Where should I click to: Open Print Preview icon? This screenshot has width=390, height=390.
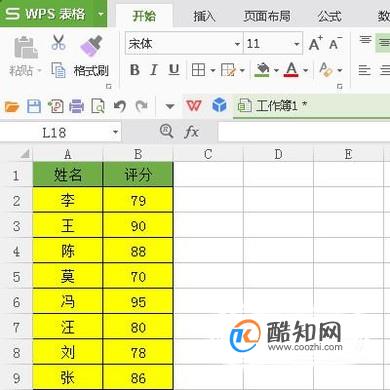[x=98, y=106]
